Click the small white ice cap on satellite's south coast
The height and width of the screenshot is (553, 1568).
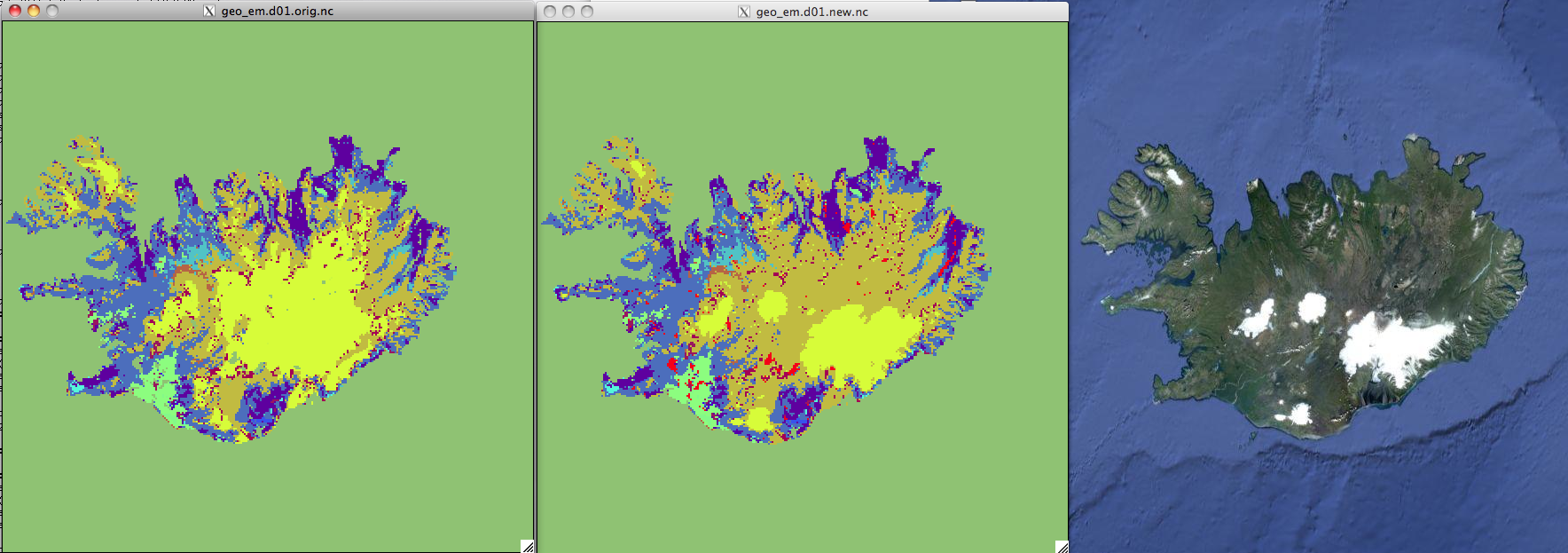click(x=1298, y=414)
